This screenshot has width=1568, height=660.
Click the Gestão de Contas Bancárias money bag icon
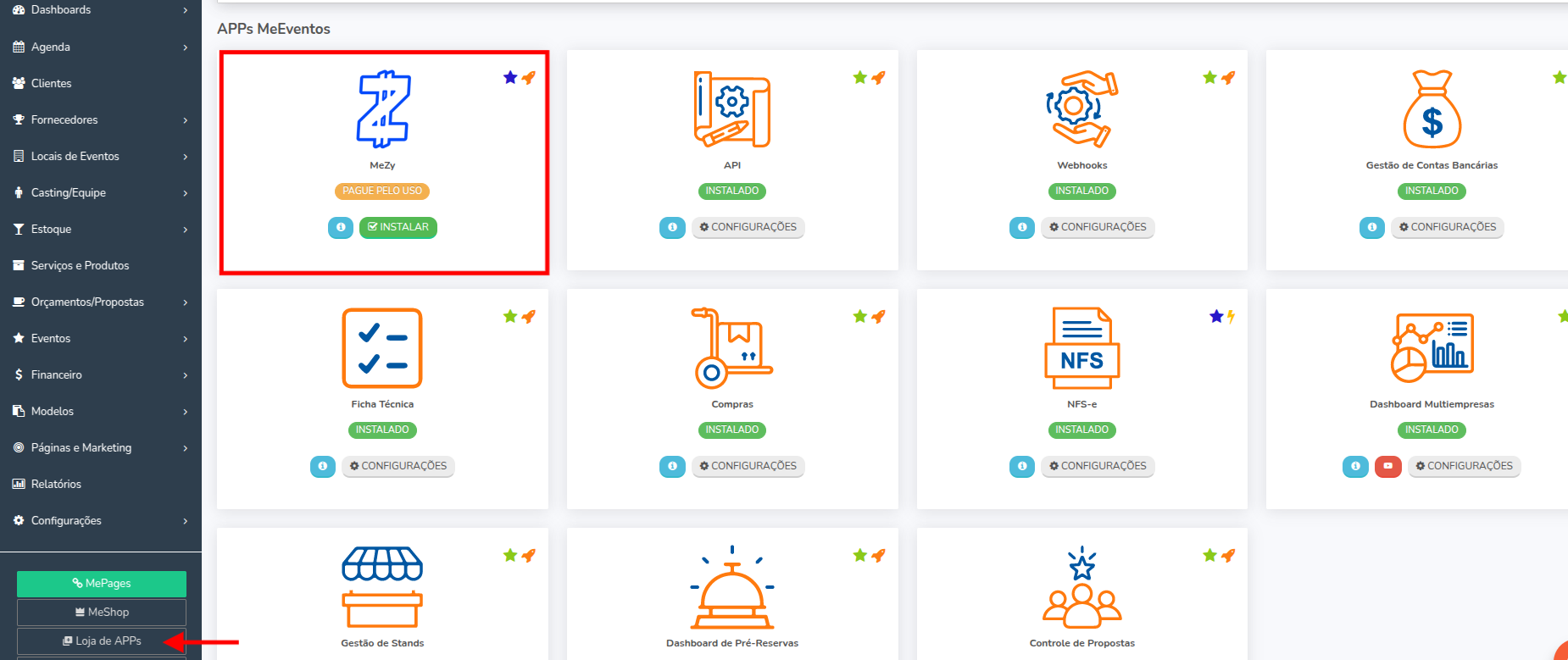click(1432, 109)
